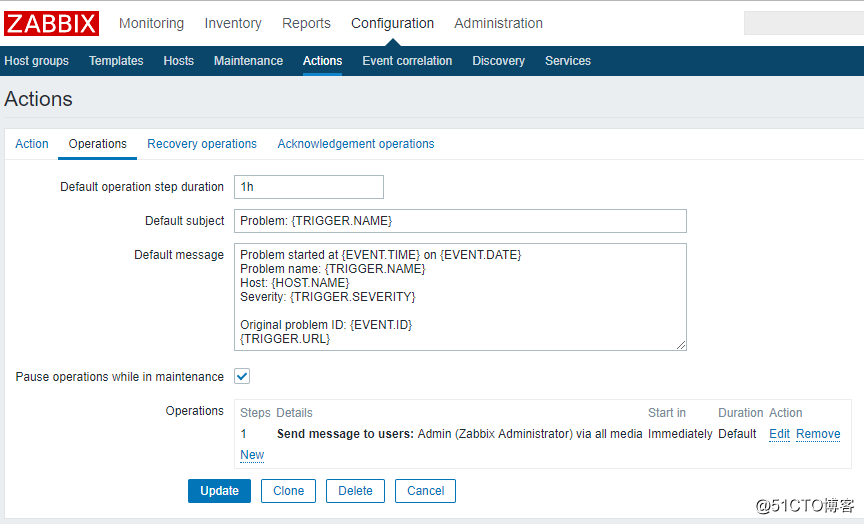864x524 pixels.
Task: Toggle Pause operations while in maintenance checkbox
Action: pyautogui.click(x=242, y=376)
